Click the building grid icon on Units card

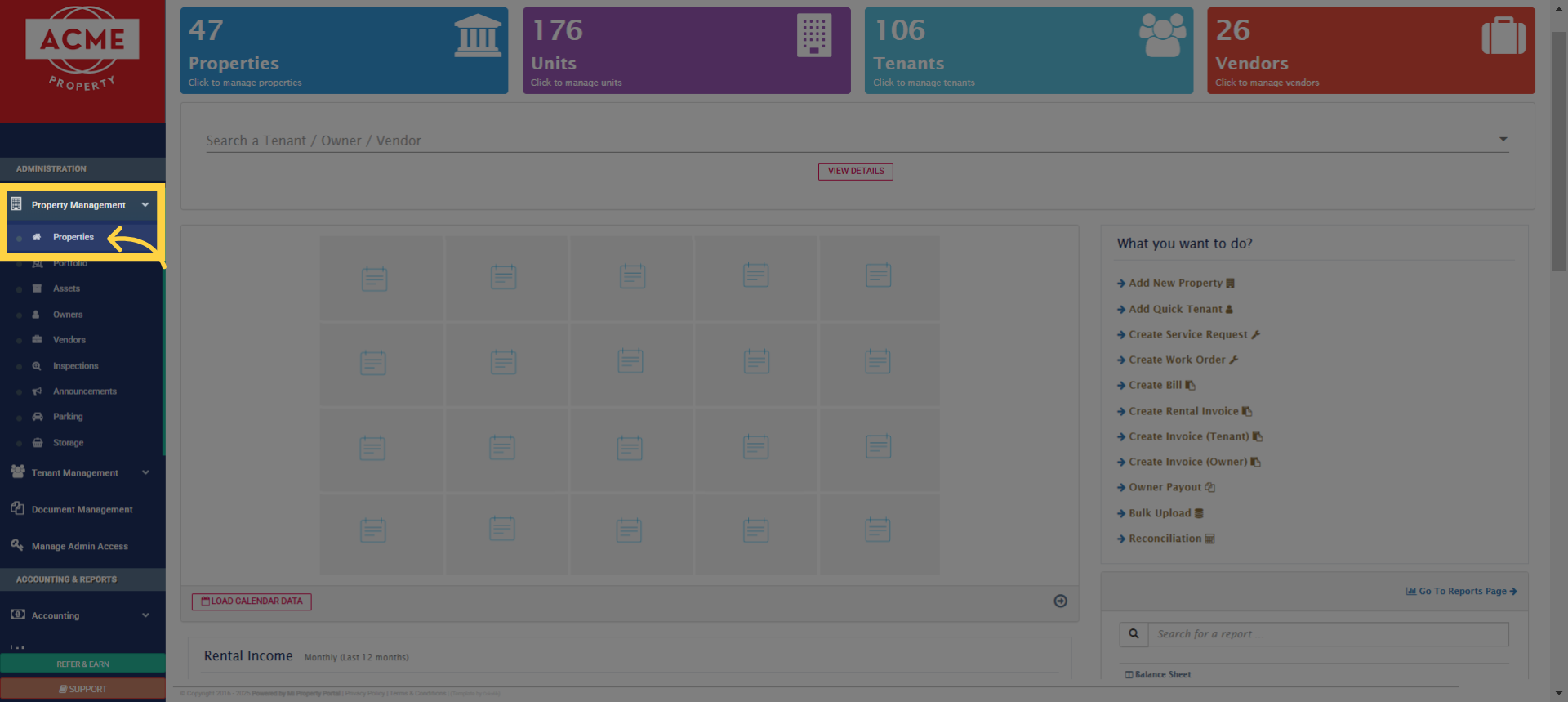coord(814,36)
